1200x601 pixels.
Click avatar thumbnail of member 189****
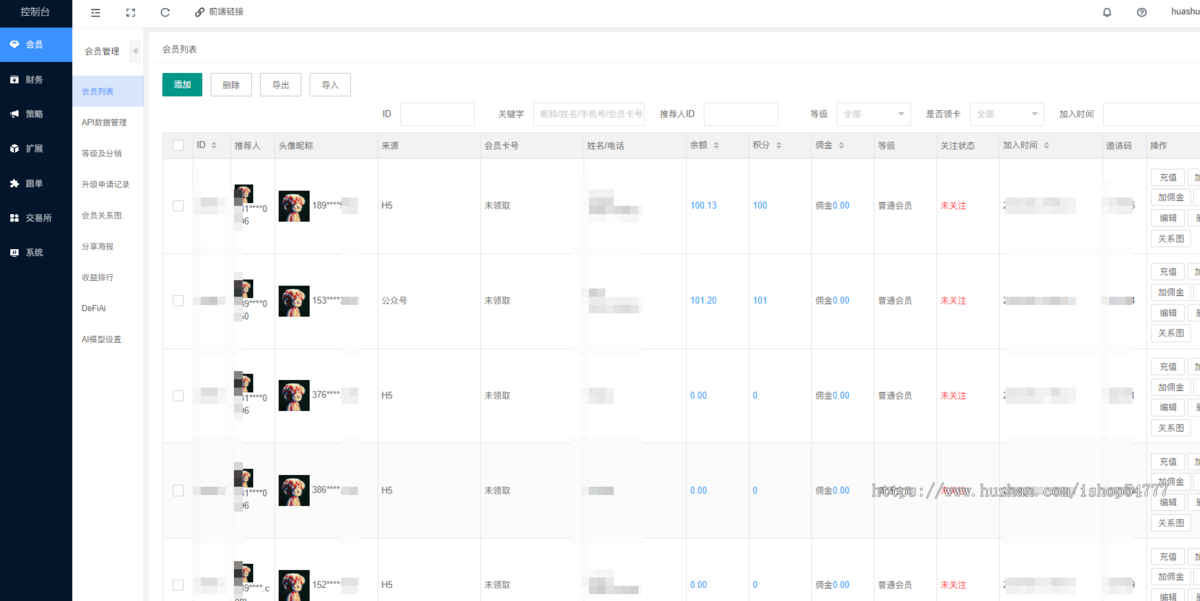coord(294,206)
